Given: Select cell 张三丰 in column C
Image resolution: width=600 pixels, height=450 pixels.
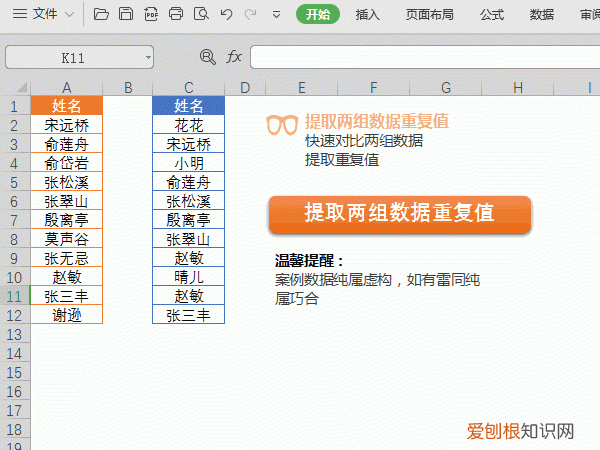Looking at the screenshot, I should [x=189, y=315].
